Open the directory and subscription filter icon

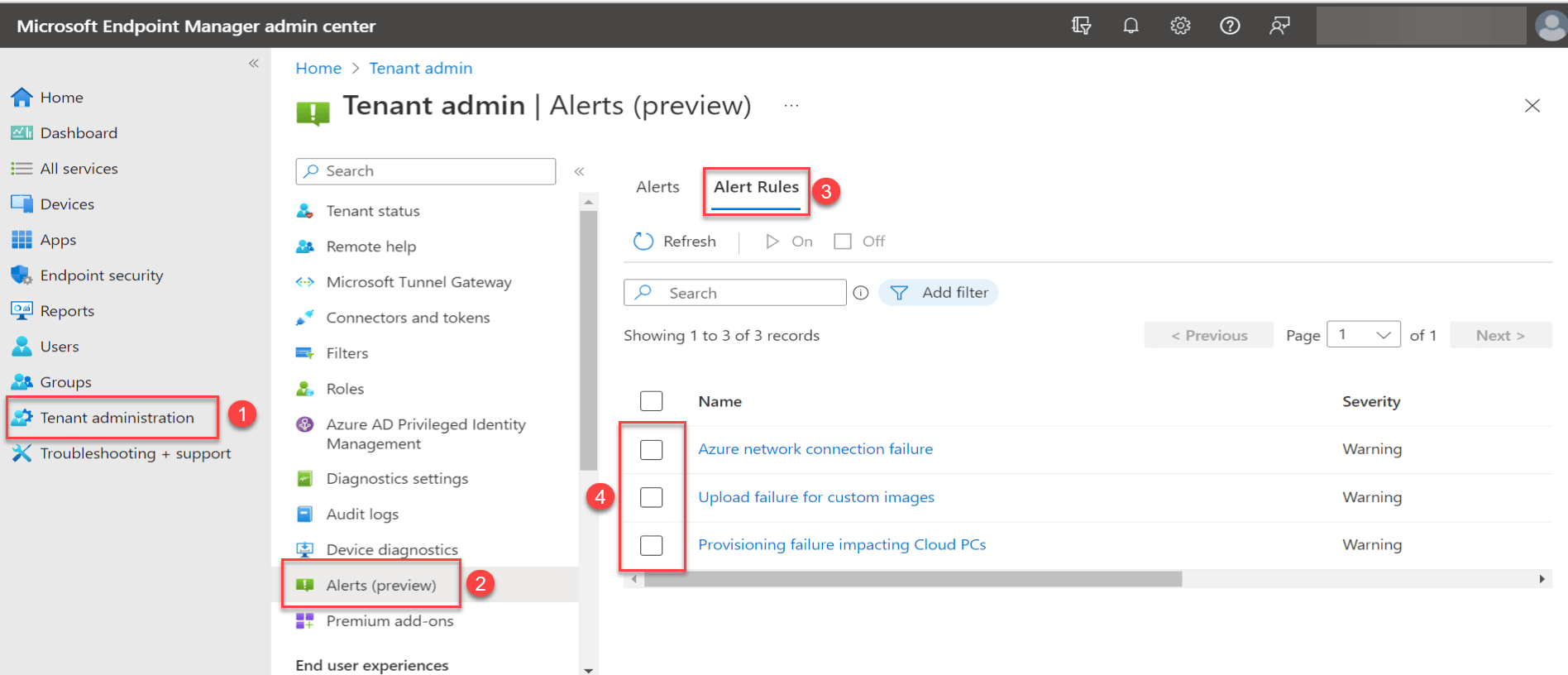pos(1081,26)
